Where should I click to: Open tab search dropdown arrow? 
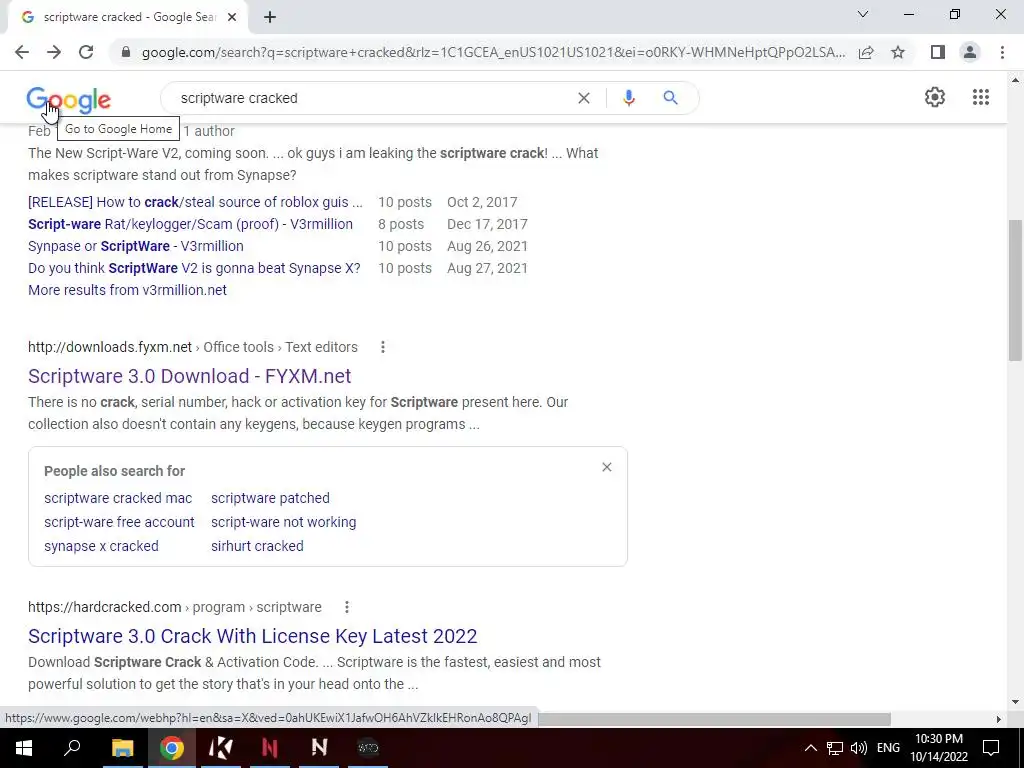click(863, 14)
